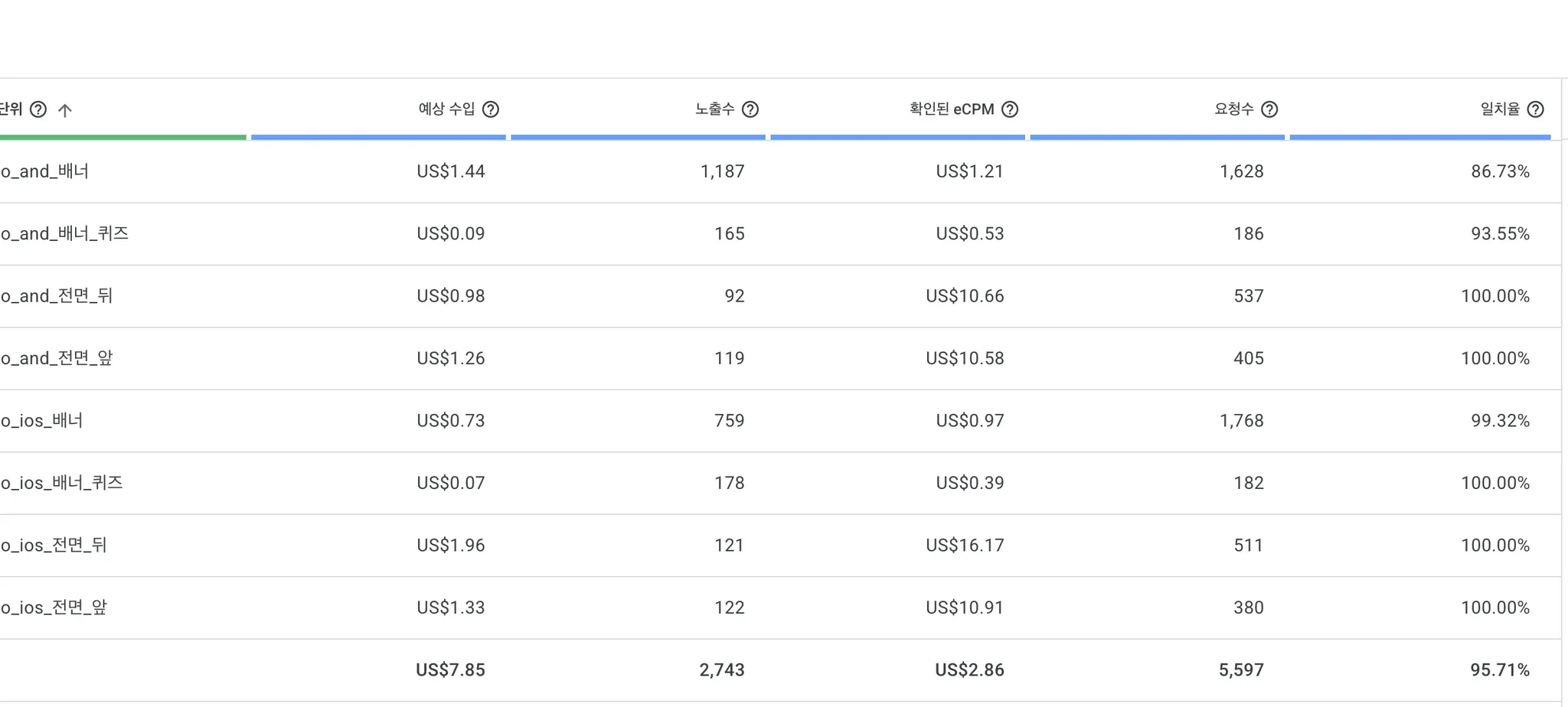Sort by 확인된 eCPM column header
Screen dimensions: 1568x707
(x=951, y=109)
